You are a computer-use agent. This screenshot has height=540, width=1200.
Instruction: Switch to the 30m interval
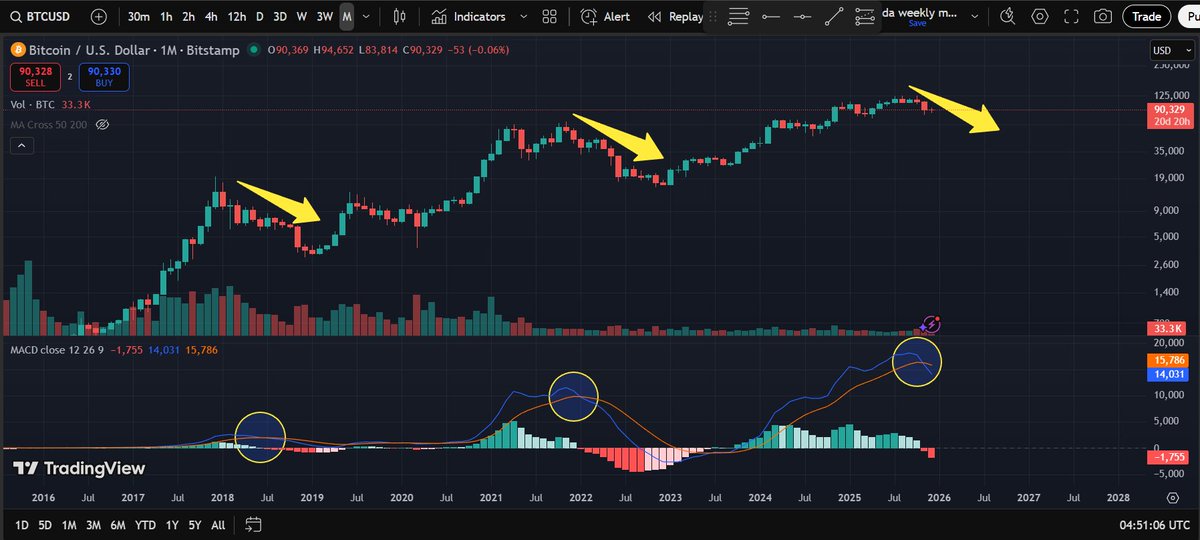(x=139, y=17)
